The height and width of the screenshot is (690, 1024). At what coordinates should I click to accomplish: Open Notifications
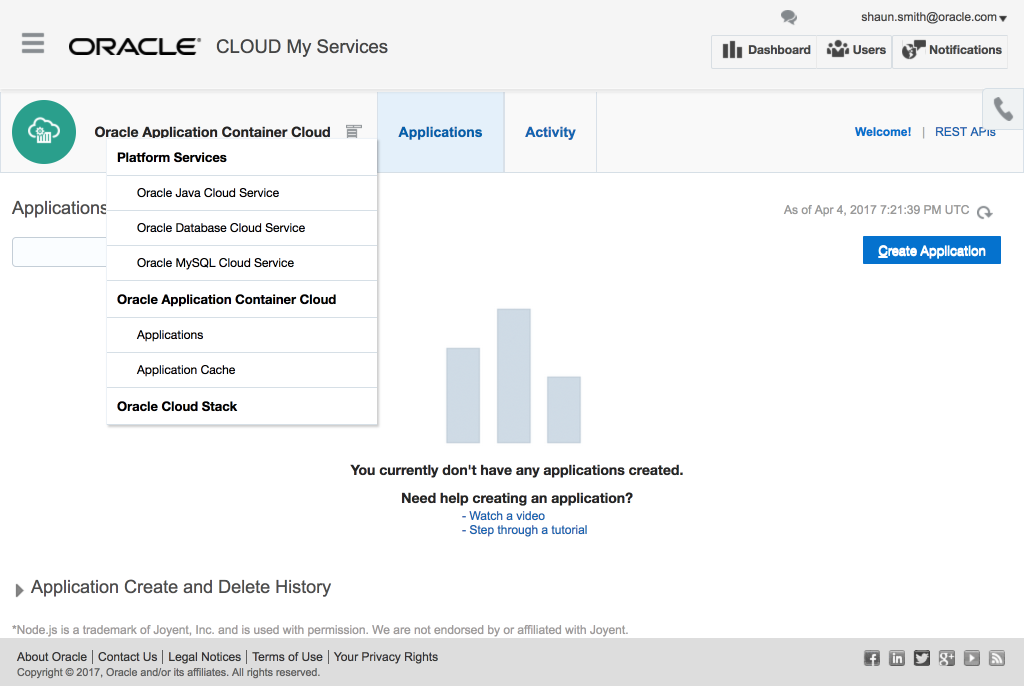(x=951, y=50)
